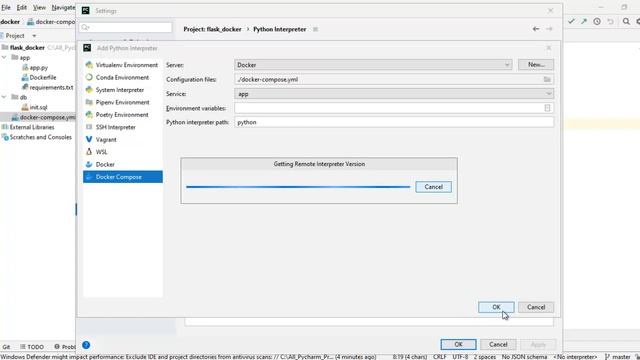
Task: Open help question mark in Settings
Action: (86, 345)
